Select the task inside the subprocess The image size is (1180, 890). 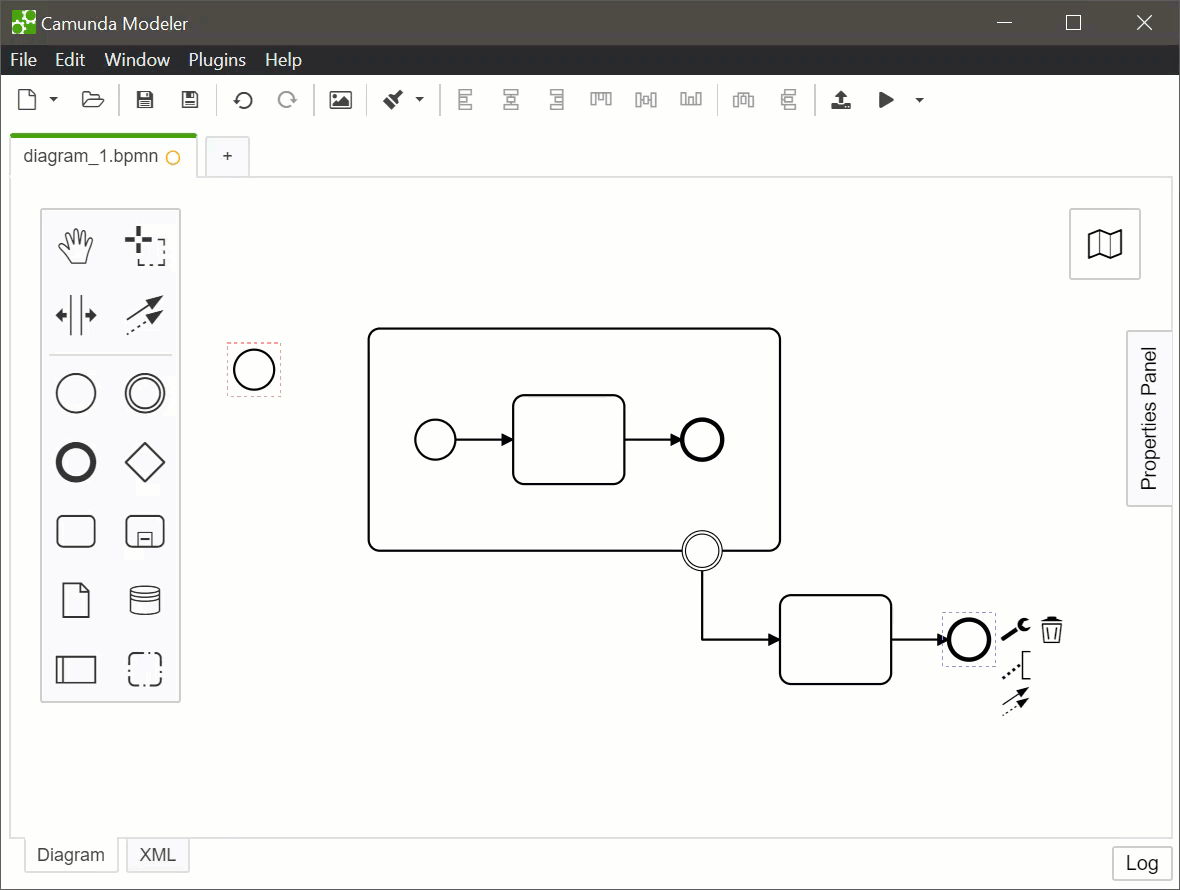(569, 439)
